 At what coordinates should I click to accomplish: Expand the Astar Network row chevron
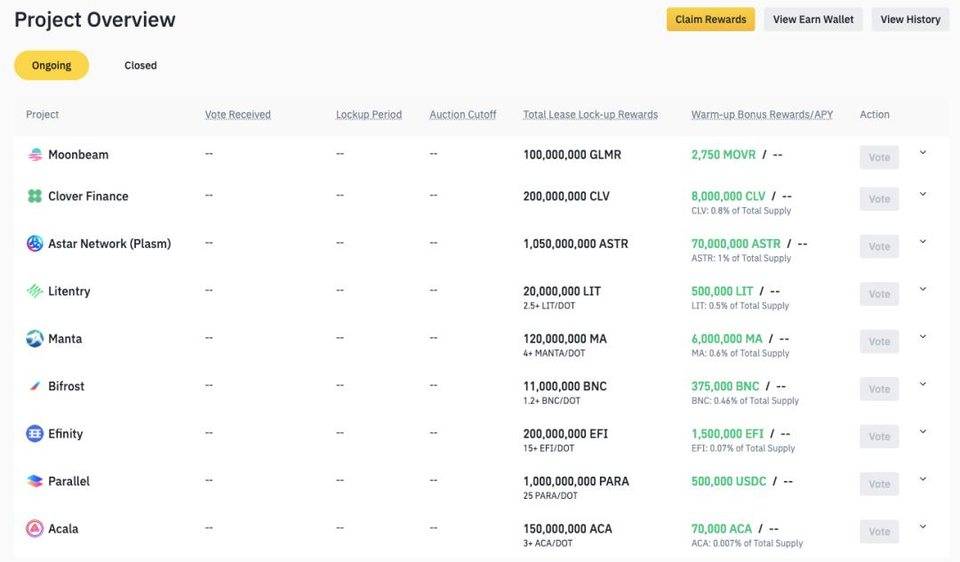pyautogui.click(x=923, y=242)
